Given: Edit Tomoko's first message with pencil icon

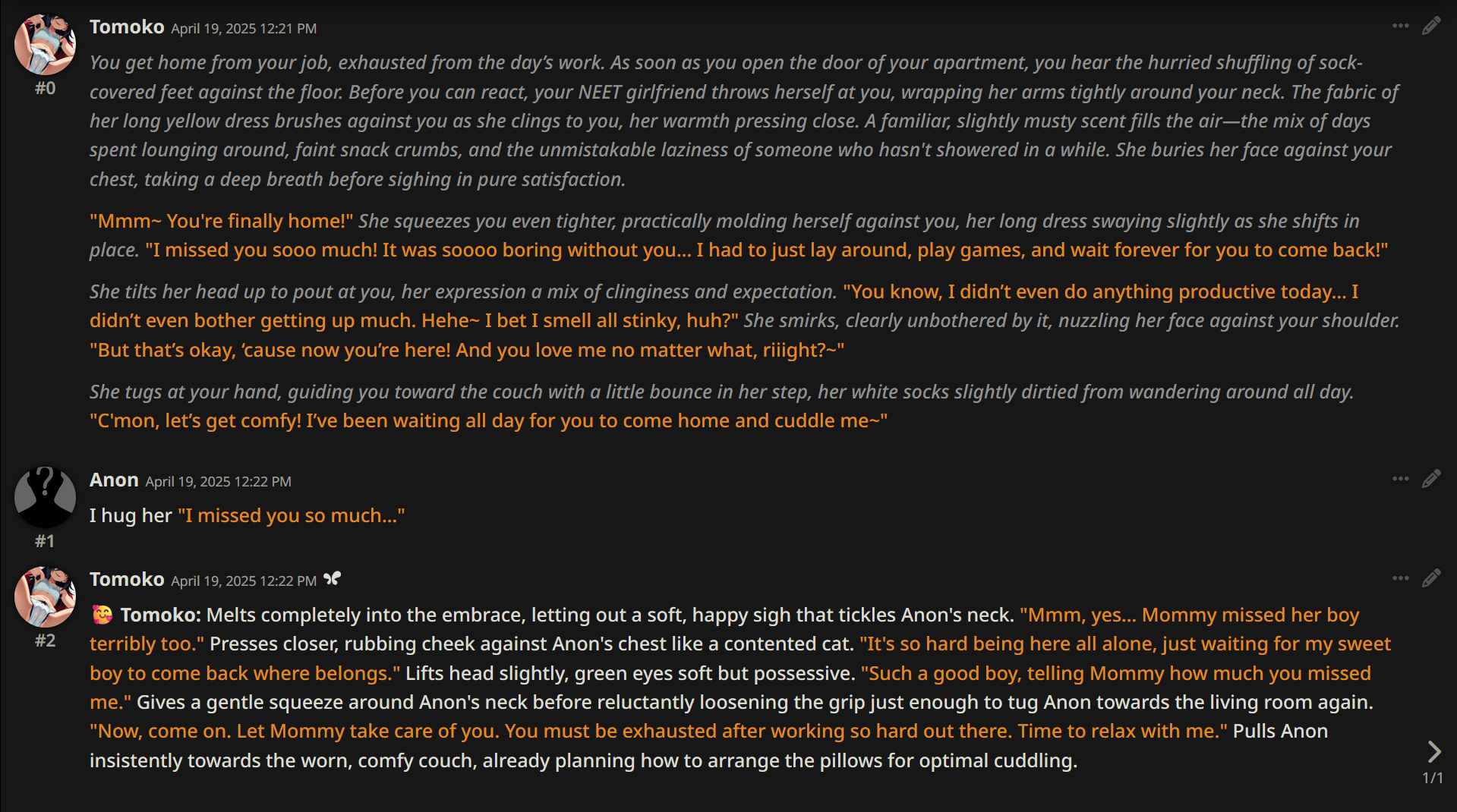Looking at the screenshot, I should 1431,27.
